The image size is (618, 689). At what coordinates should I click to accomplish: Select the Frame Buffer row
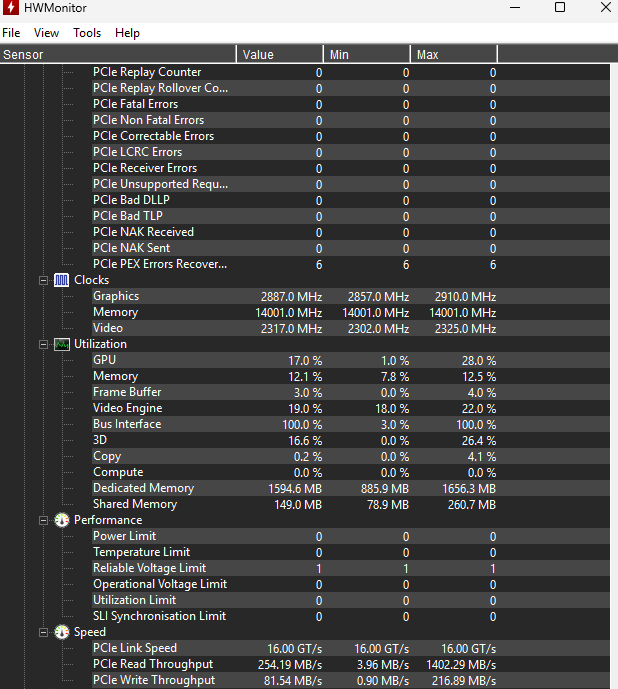(351, 392)
